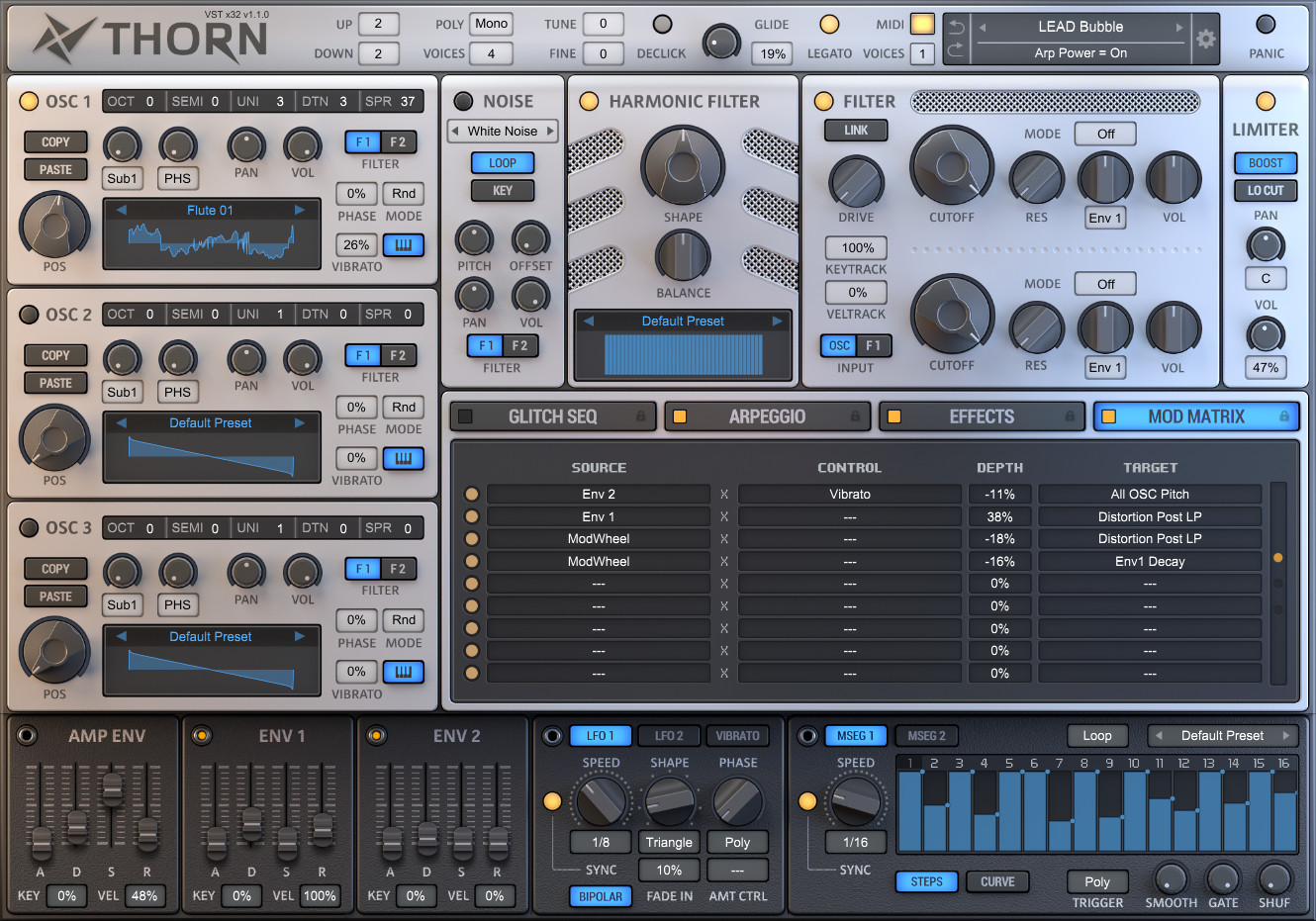The width and height of the screenshot is (1316, 921).
Task: Open LFO SYNC rate dropdown showing 1/8
Action: [601, 843]
